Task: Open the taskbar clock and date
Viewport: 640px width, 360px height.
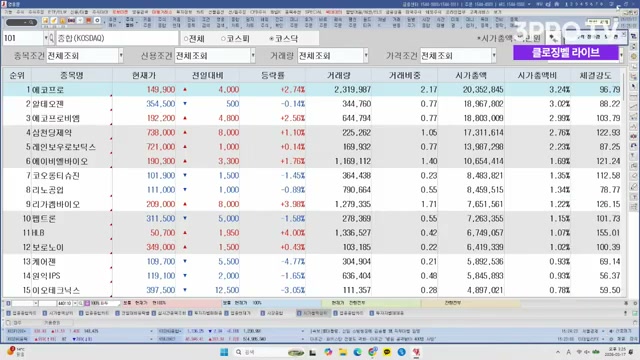Action: (617, 352)
